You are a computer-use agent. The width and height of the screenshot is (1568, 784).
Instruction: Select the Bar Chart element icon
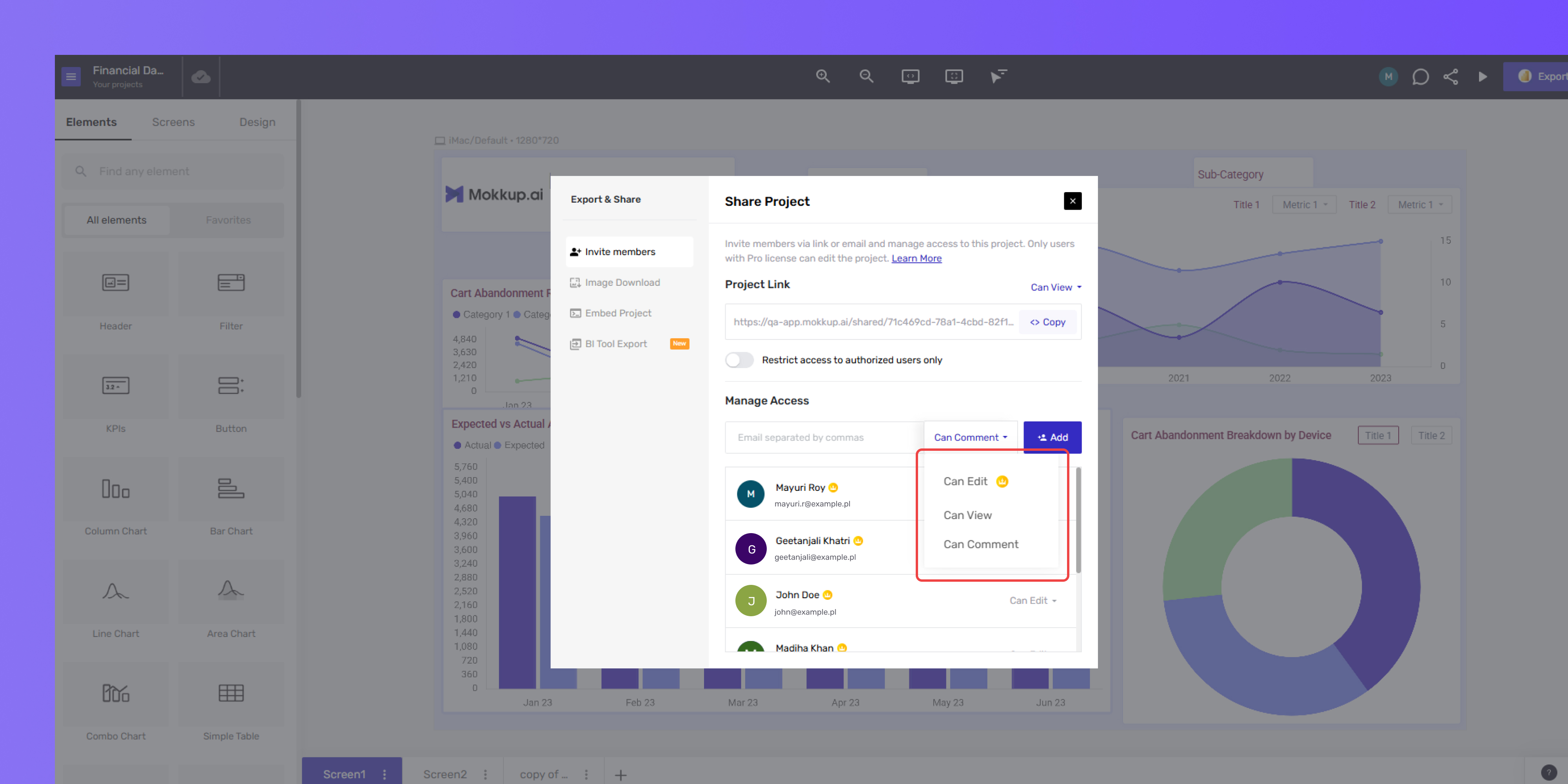tap(231, 489)
